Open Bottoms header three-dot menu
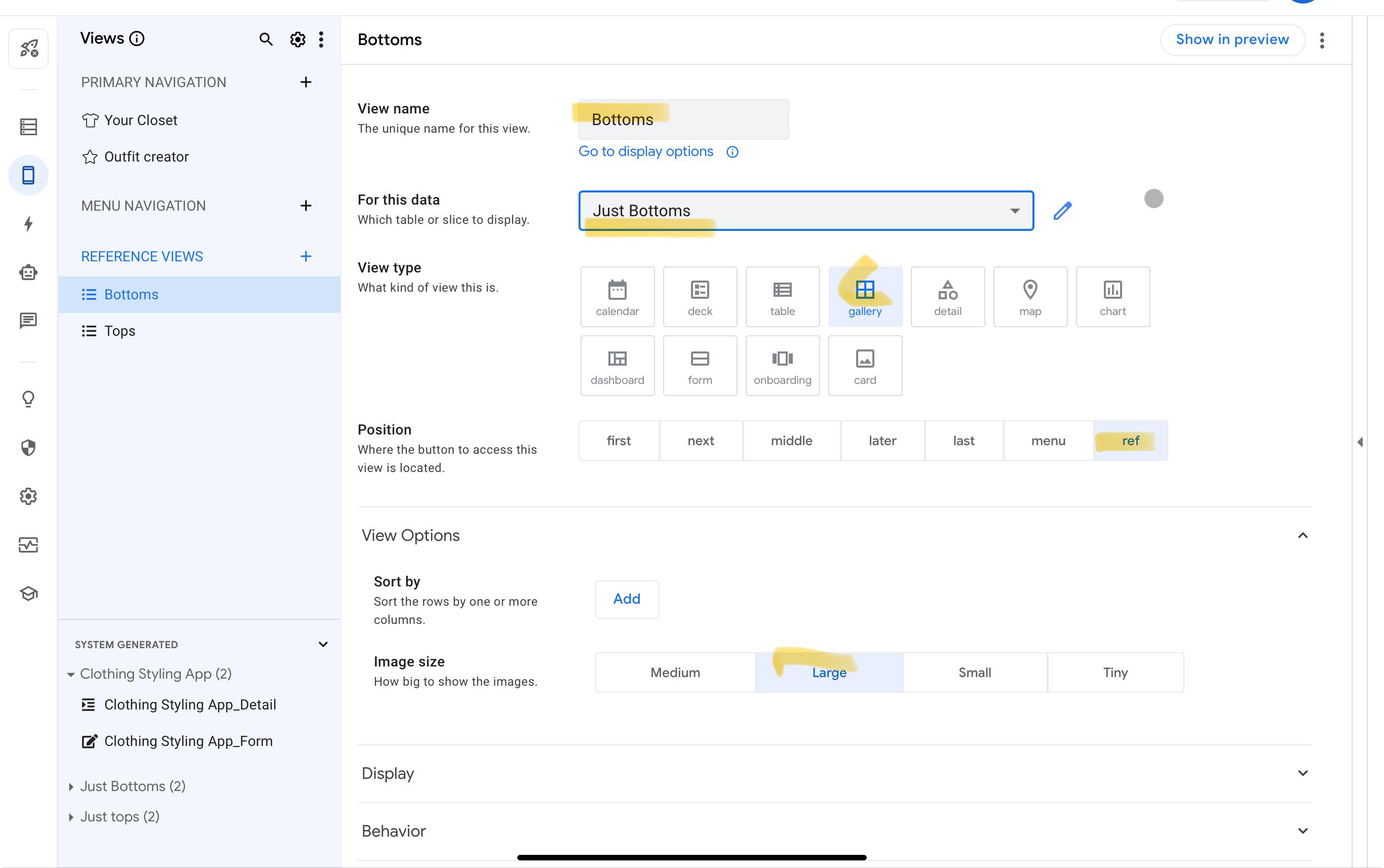This screenshot has width=1384, height=868. [1322, 40]
